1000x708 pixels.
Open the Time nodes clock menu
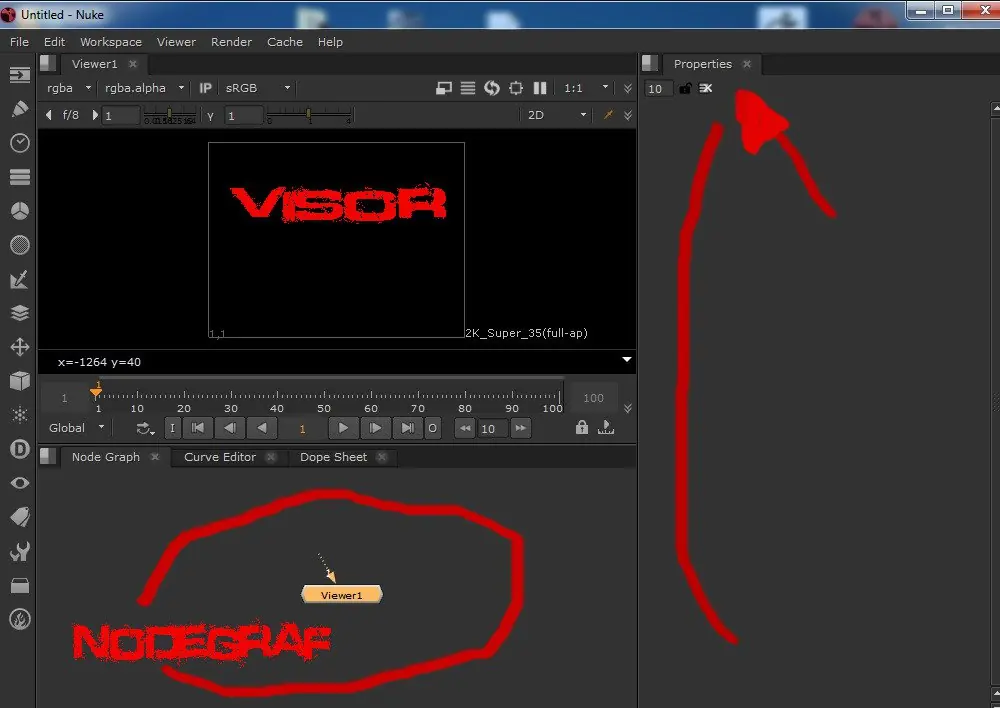click(20, 143)
